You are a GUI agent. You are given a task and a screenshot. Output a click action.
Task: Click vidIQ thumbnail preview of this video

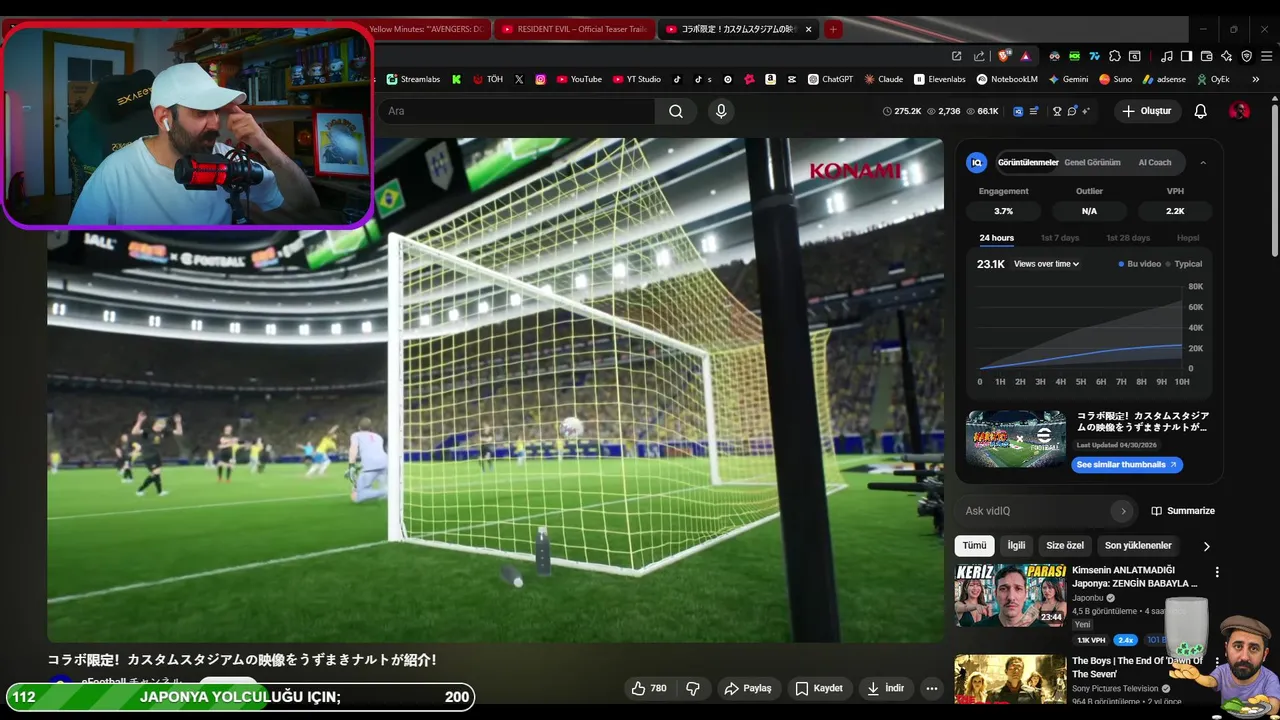point(1016,439)
